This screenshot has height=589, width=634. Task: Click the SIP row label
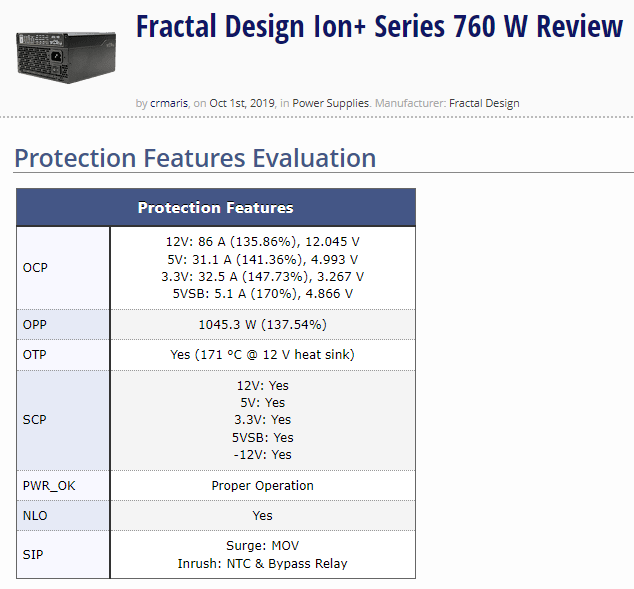[x=32, y=555]
